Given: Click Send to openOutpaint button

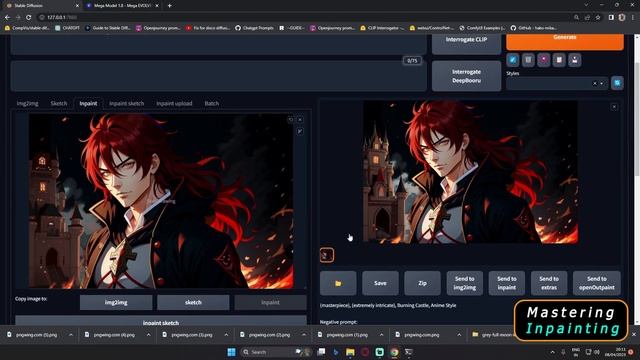Looking at the screenshot, I should (x=596, y=283).
